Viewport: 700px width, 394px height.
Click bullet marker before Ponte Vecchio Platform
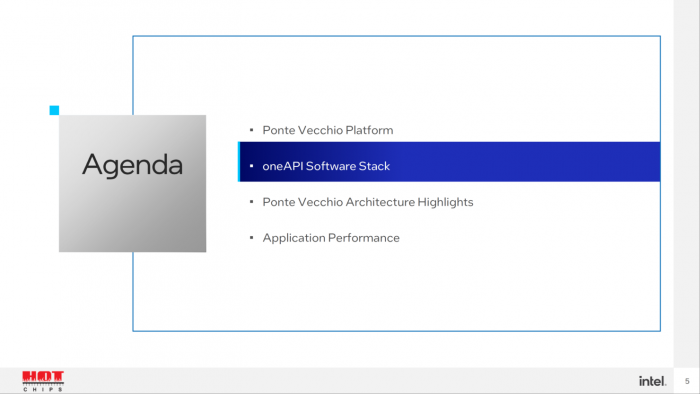(x=251, y=130)
